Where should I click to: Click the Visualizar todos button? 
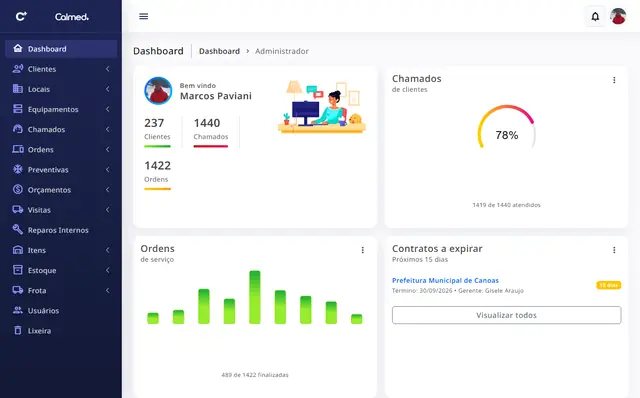507,315
